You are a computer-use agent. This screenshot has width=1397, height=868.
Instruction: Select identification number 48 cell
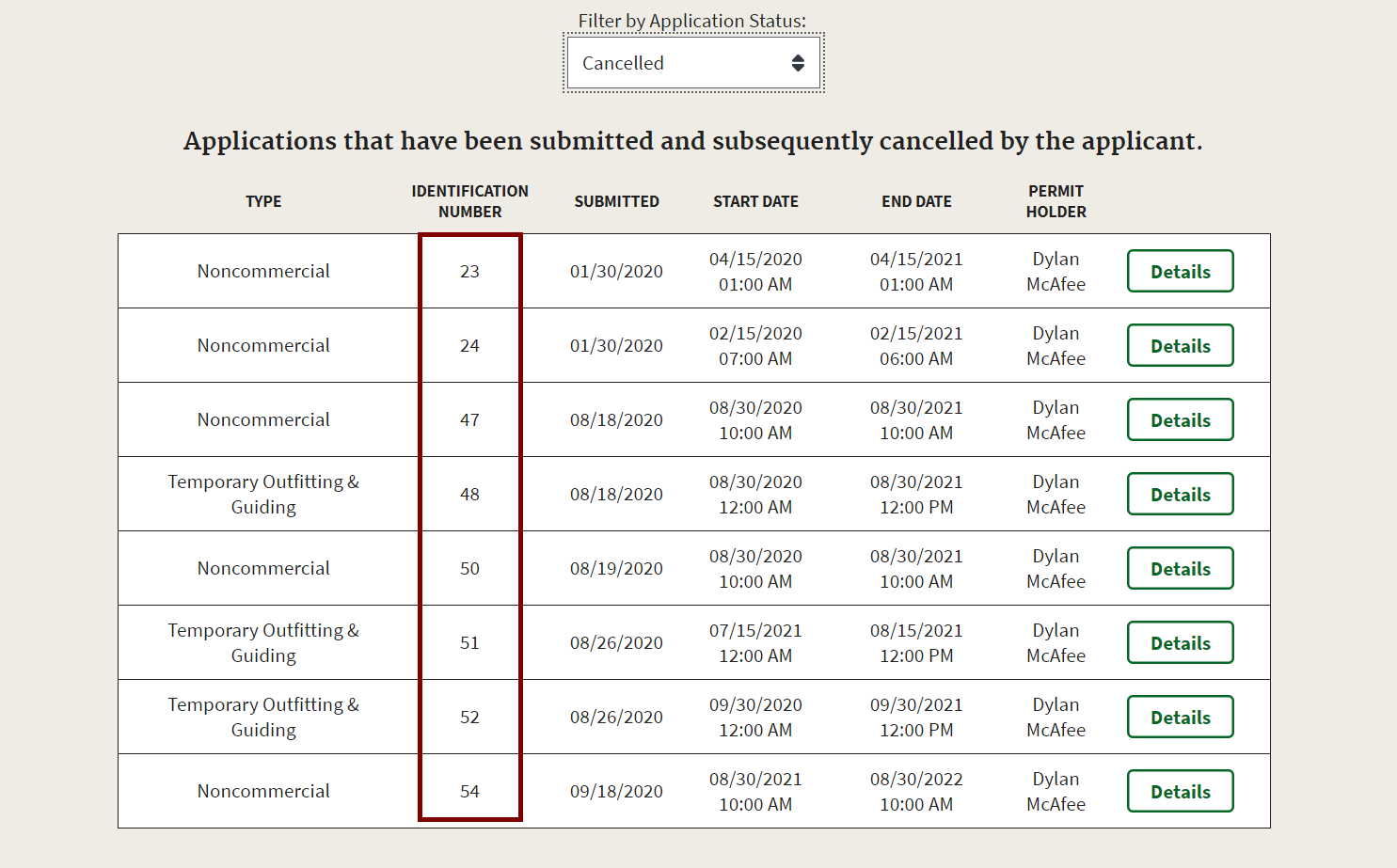(x=469, y=494)
